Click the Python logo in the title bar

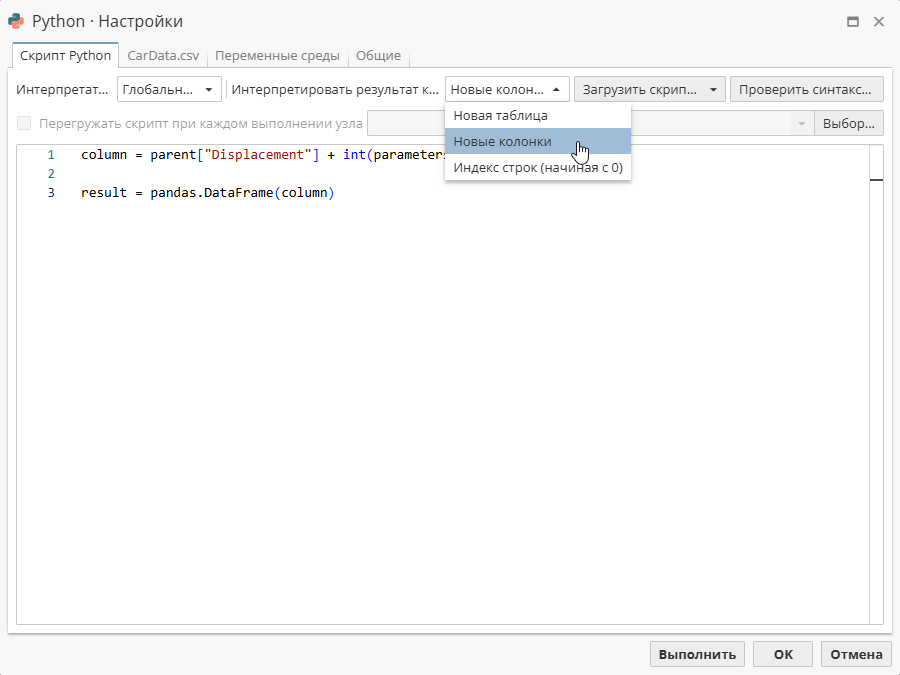click(x=17, y=21)
